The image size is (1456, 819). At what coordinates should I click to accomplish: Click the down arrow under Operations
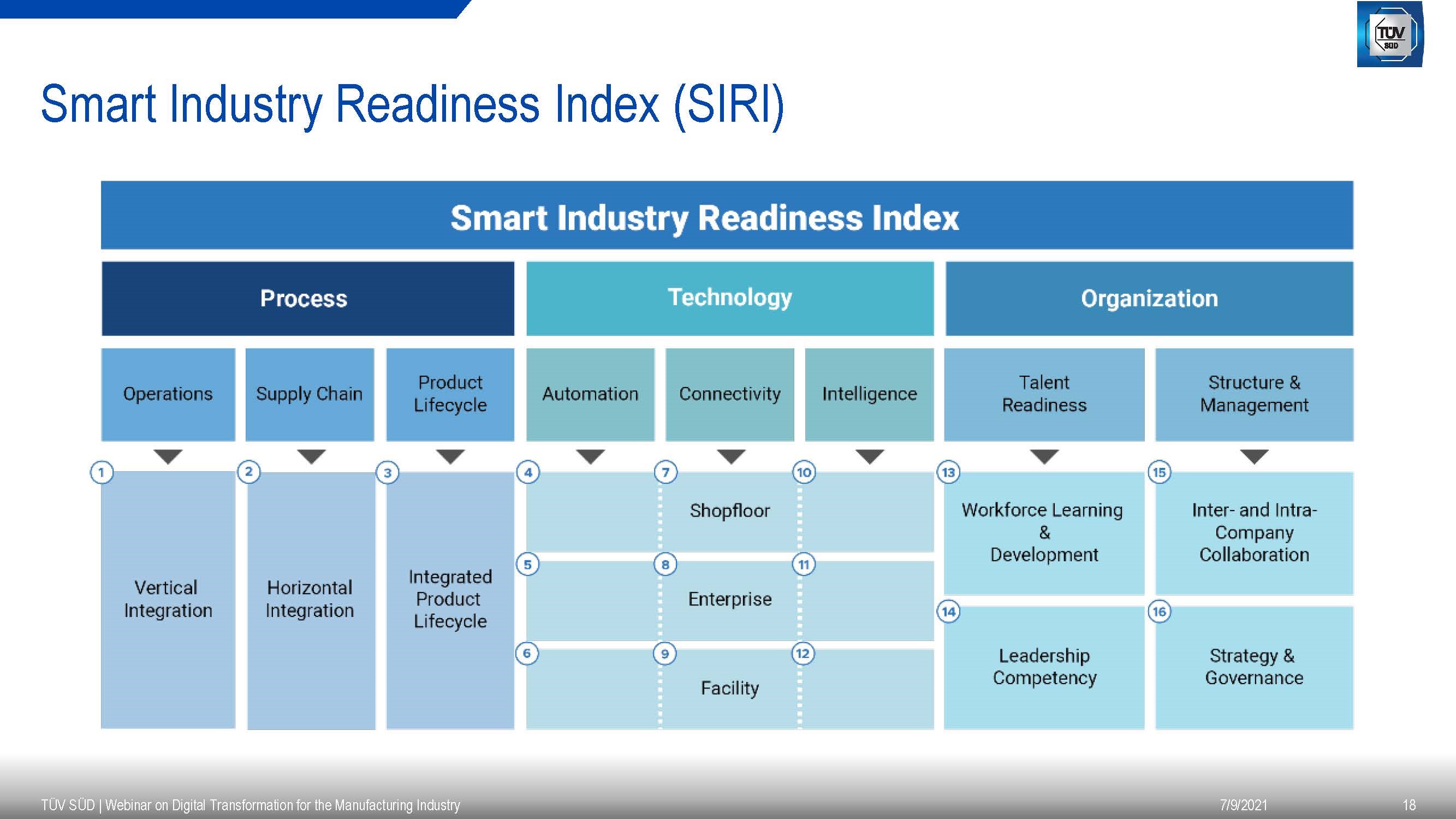pyautogui.click(x=168, y=456)
